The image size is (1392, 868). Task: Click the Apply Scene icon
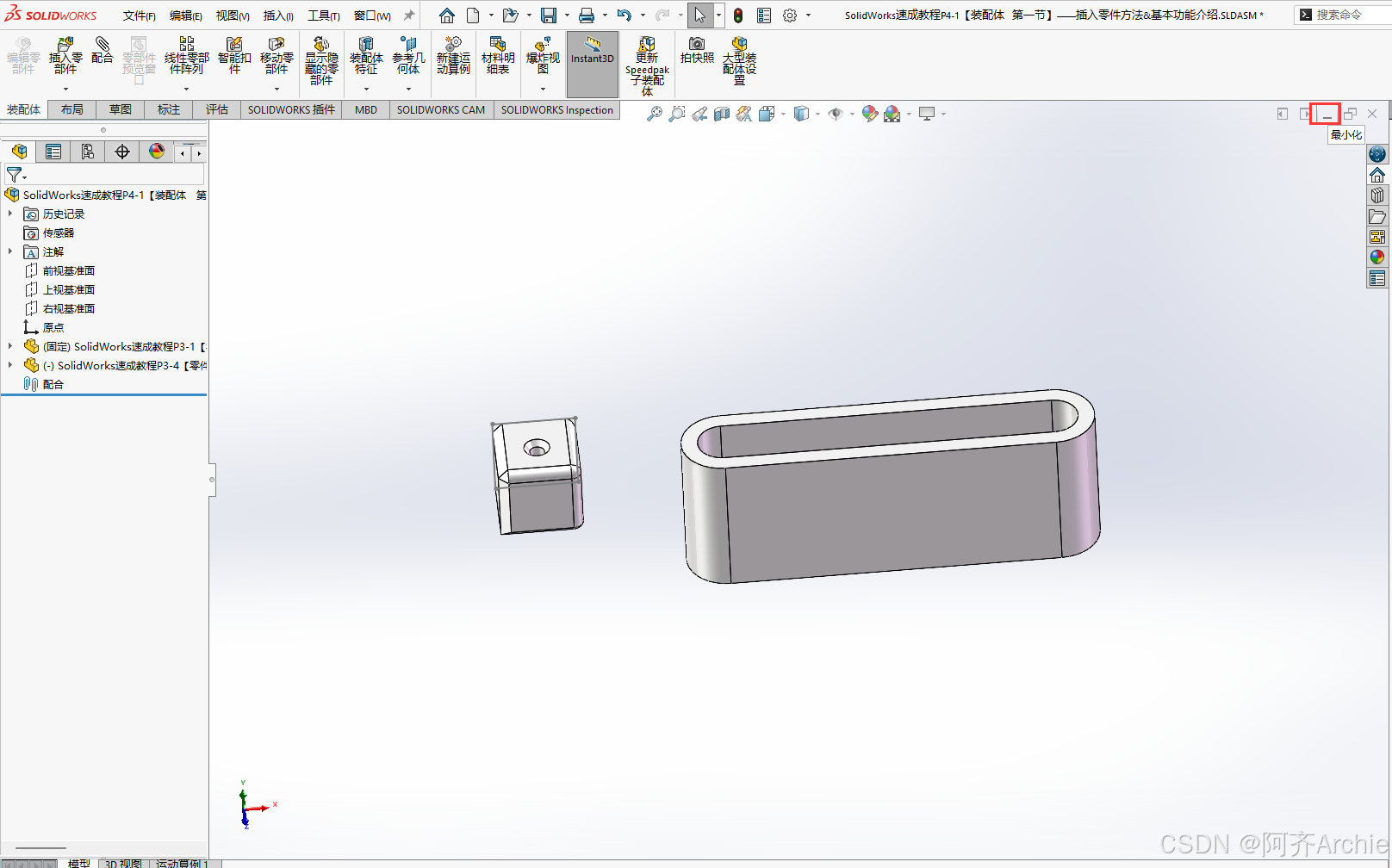892,114
